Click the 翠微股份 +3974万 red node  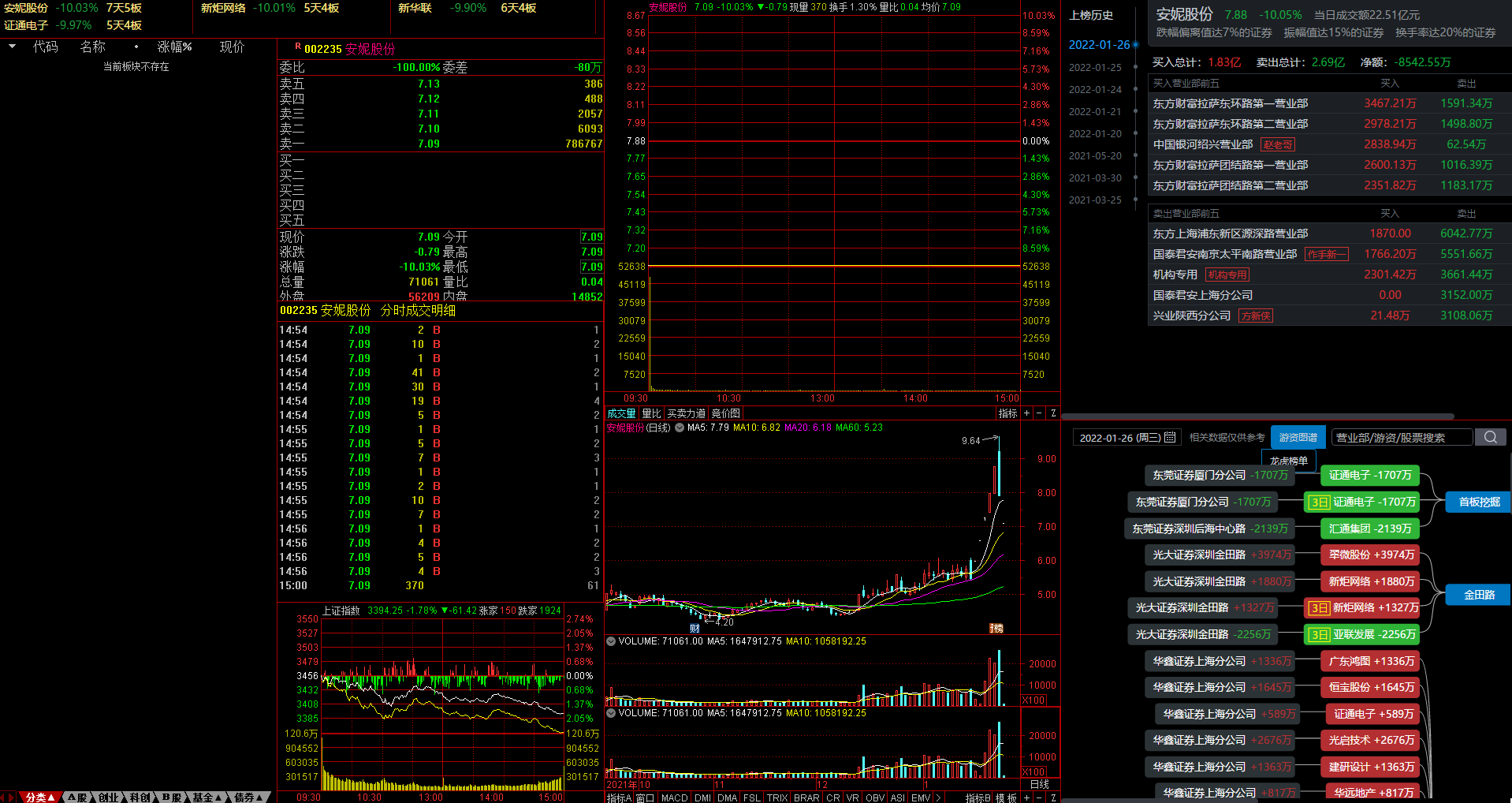[1370, 555]
